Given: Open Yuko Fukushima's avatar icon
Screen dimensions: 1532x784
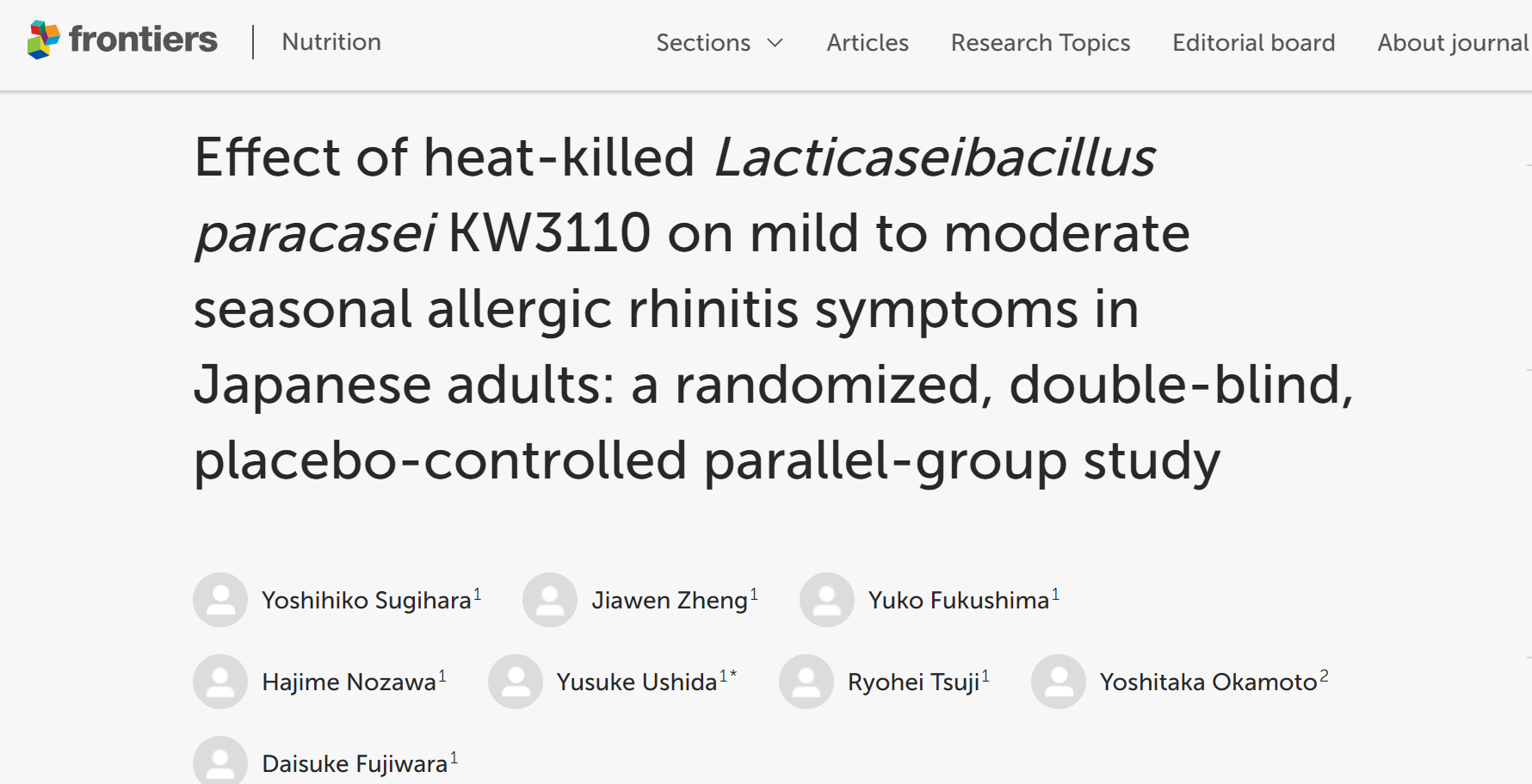Looking at the screenshot, I should (827, 600).
